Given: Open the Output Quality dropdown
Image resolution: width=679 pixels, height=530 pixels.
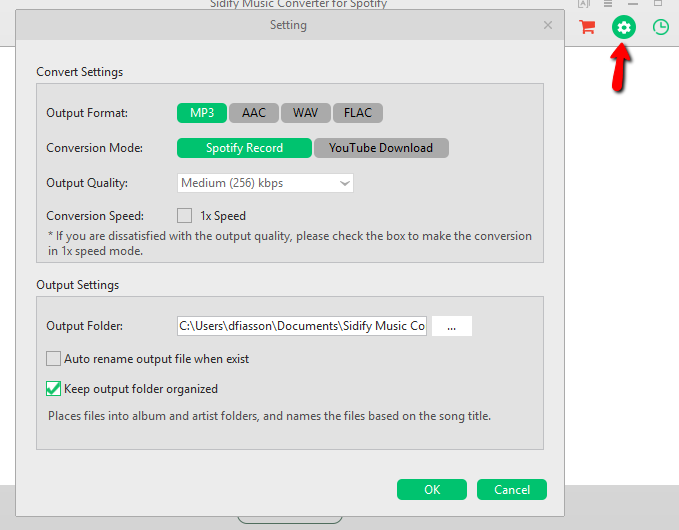Looking at the screenshot, I should pyautogui.click(x=265, y=183).
